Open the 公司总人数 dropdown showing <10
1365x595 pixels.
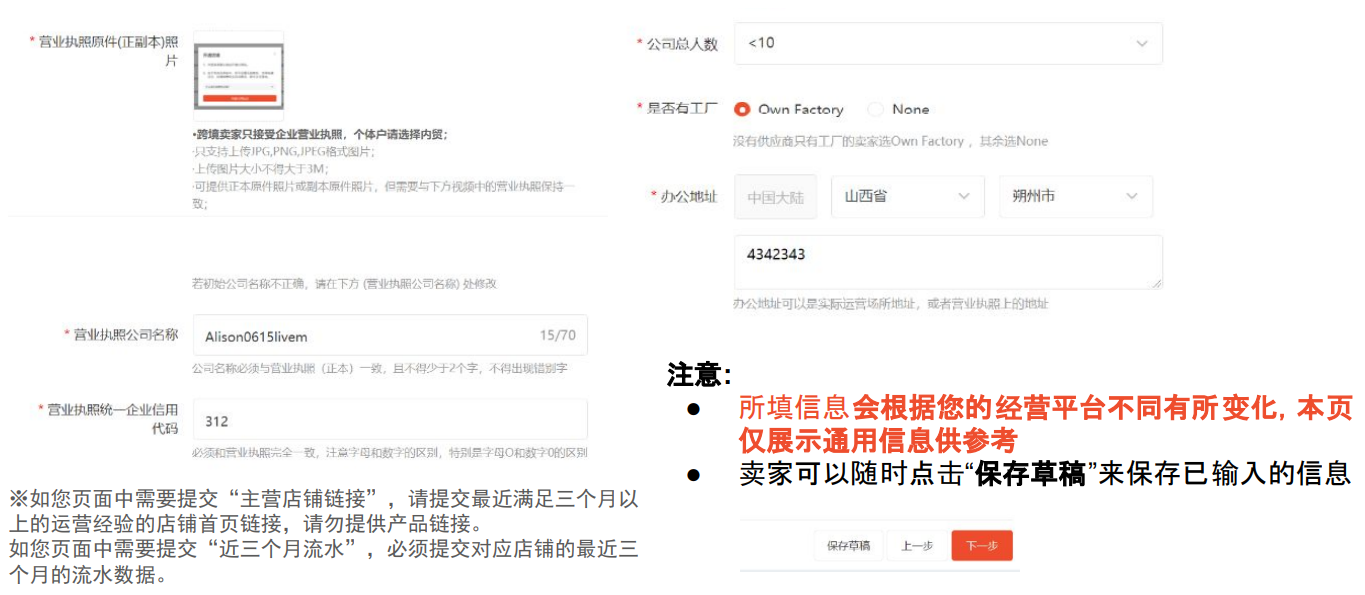[947, 43]
